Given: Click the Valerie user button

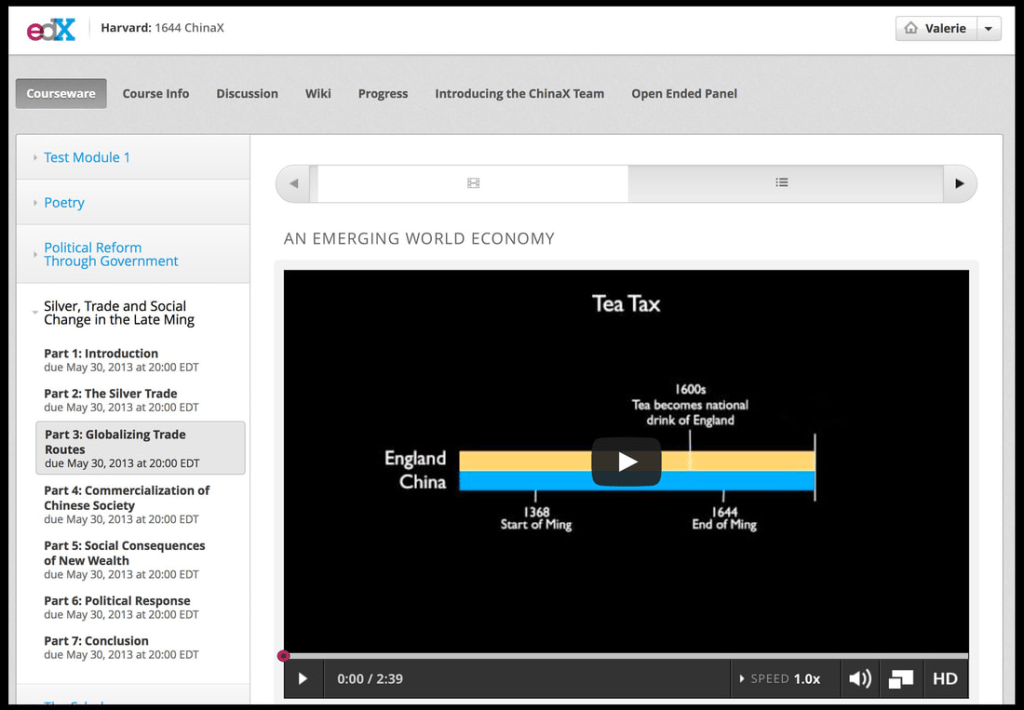Looking at the screenshot, I should [935, 29].
